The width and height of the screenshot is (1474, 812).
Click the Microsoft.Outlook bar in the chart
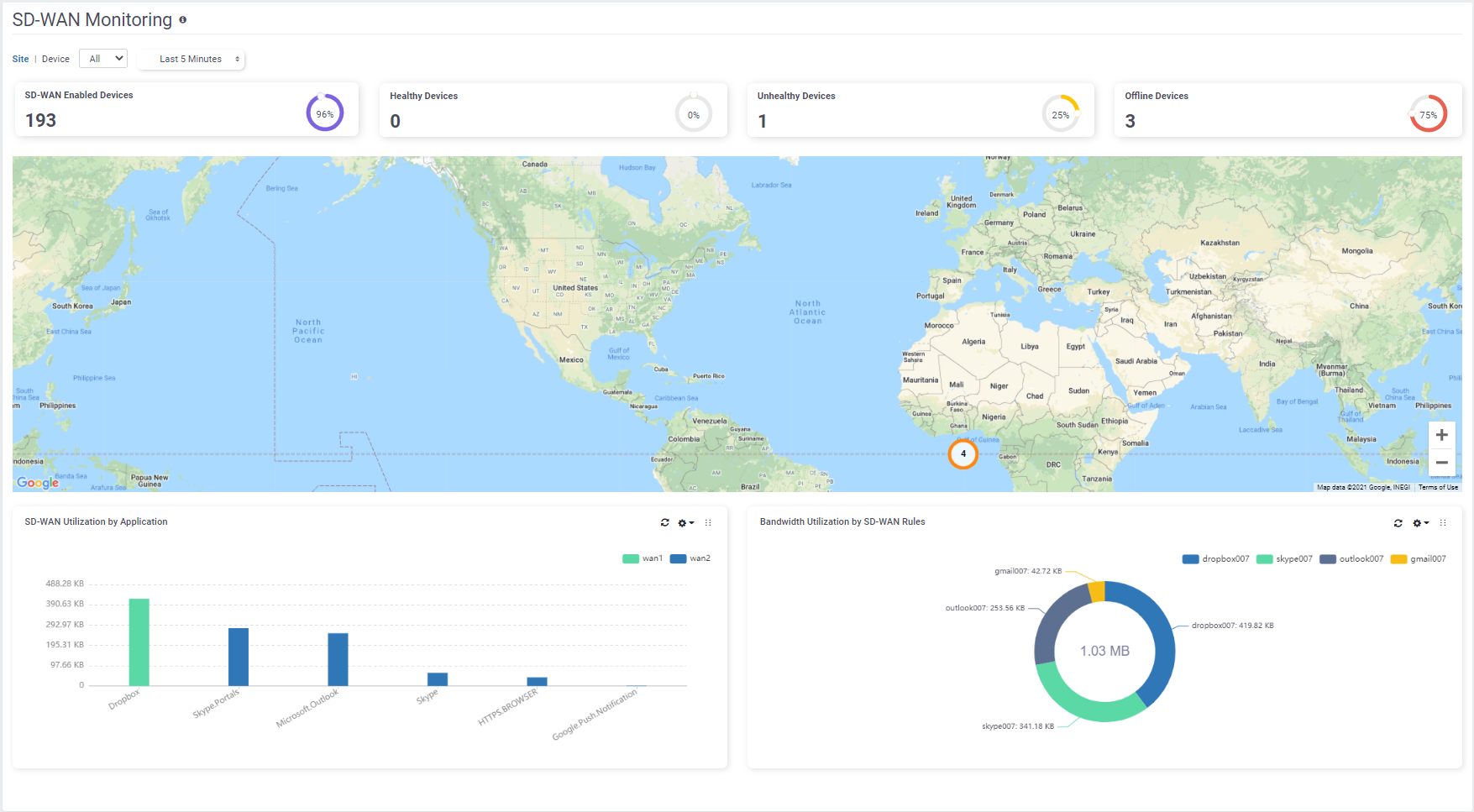(x=338, y=659)
